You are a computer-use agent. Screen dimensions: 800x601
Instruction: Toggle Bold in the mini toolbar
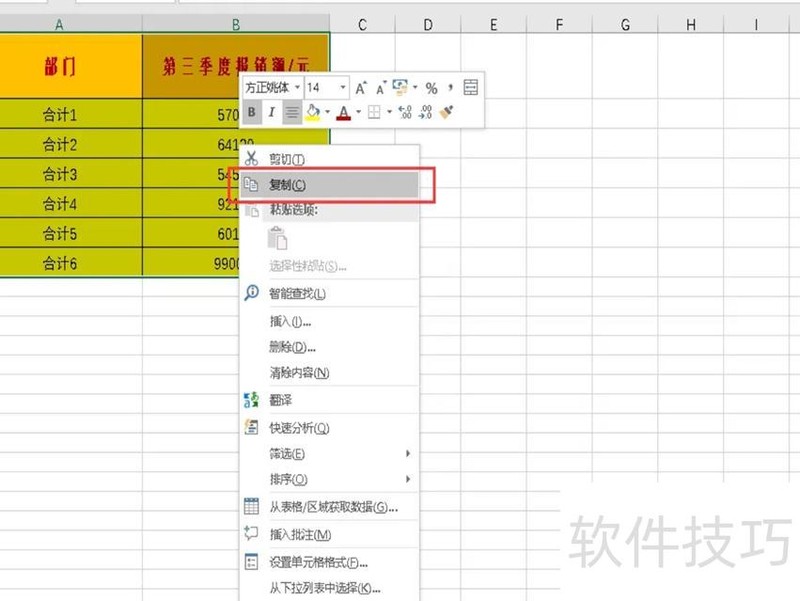pos(252,112)
